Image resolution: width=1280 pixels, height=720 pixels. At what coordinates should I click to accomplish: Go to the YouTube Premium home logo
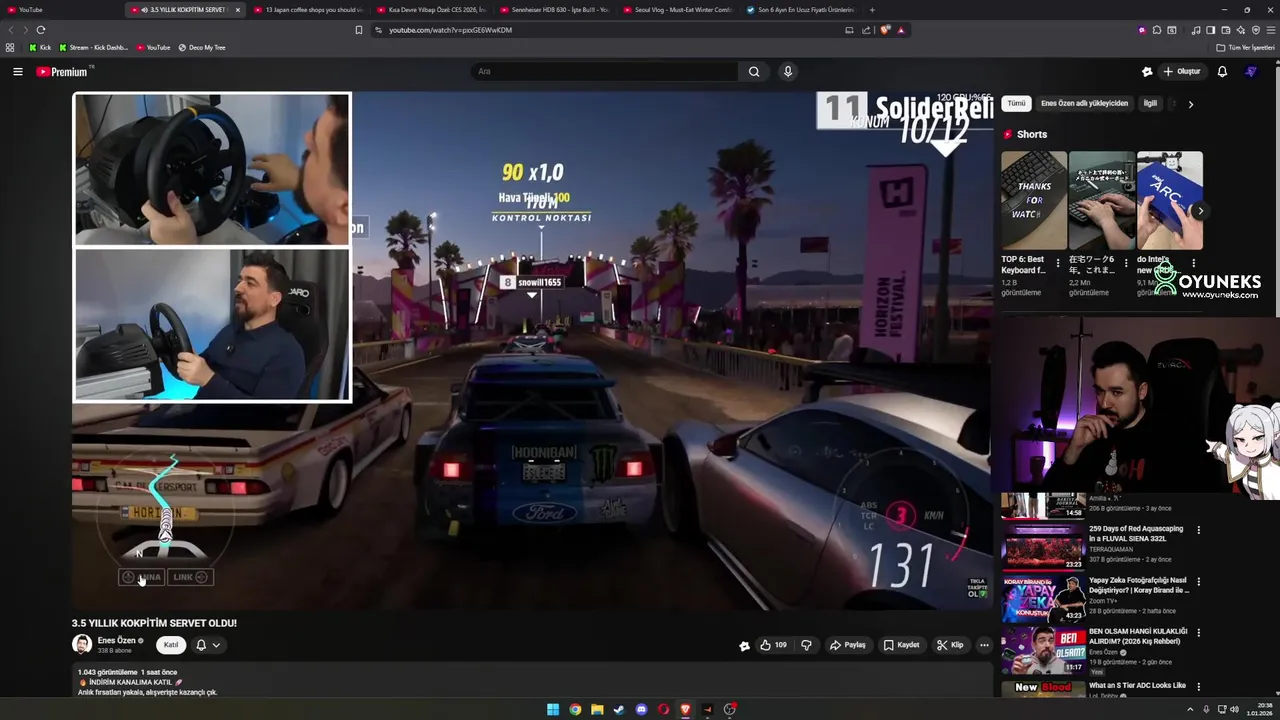click(64, 71)
